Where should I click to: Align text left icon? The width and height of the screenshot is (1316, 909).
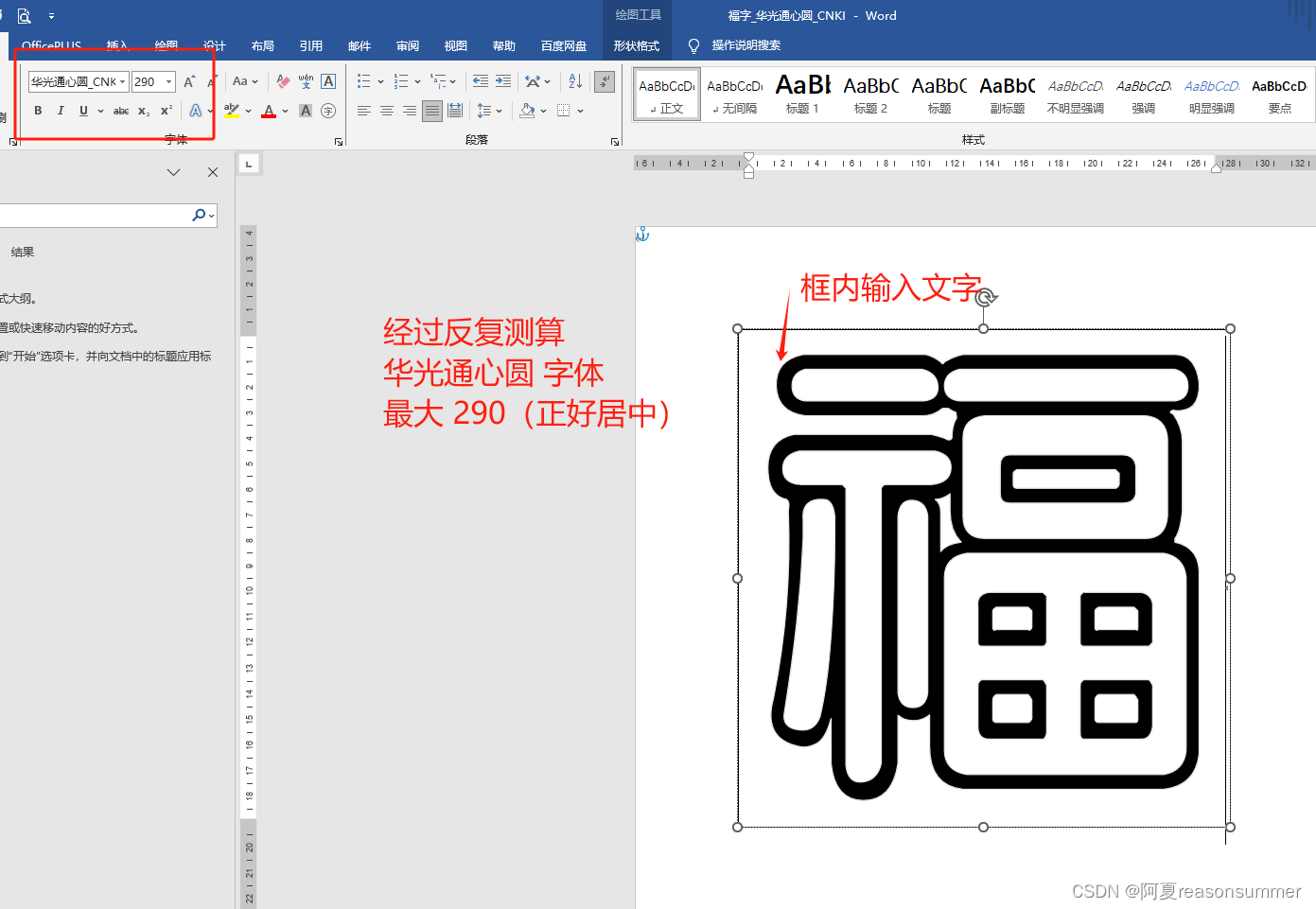coord(363,111)
